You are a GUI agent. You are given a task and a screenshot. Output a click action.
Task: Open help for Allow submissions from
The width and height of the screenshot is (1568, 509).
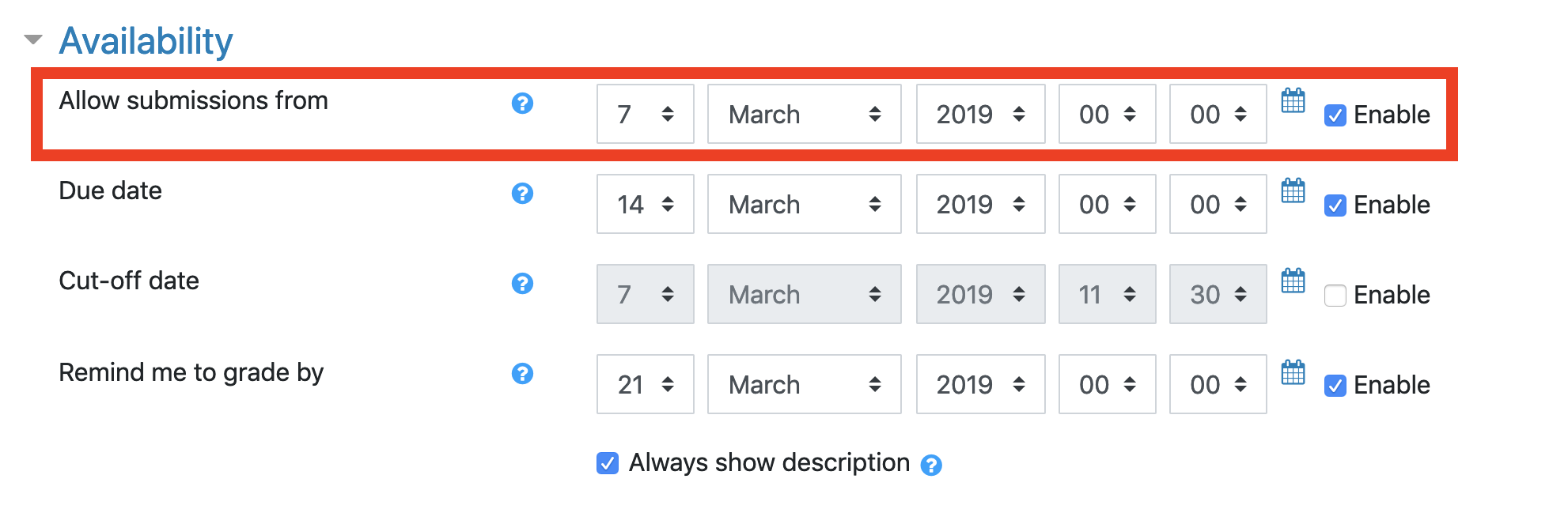click(x=522, y=104)
